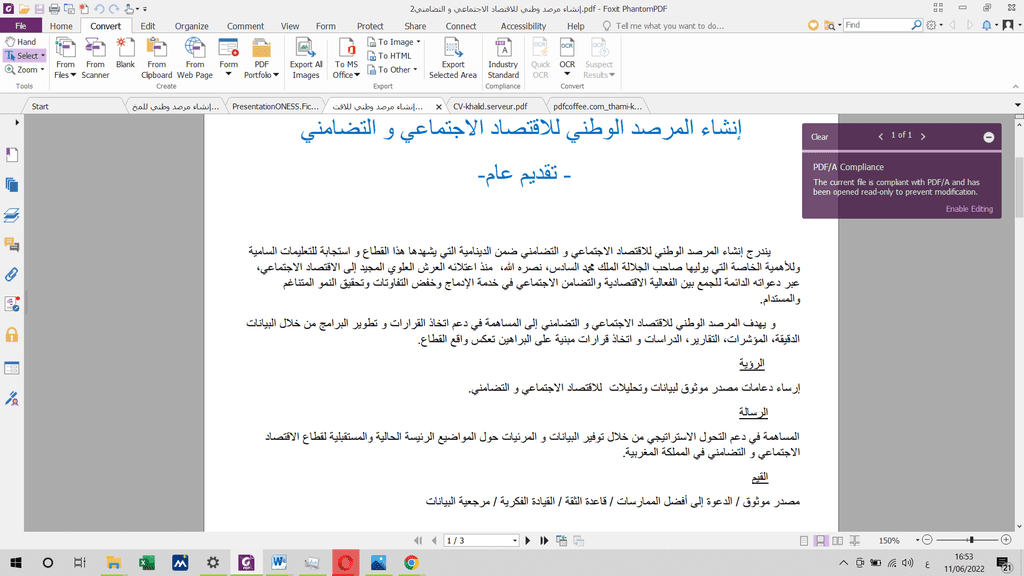Open the digital signatures side panel
The height and width of the screenshot is (576, 1024).
point(12,398)
